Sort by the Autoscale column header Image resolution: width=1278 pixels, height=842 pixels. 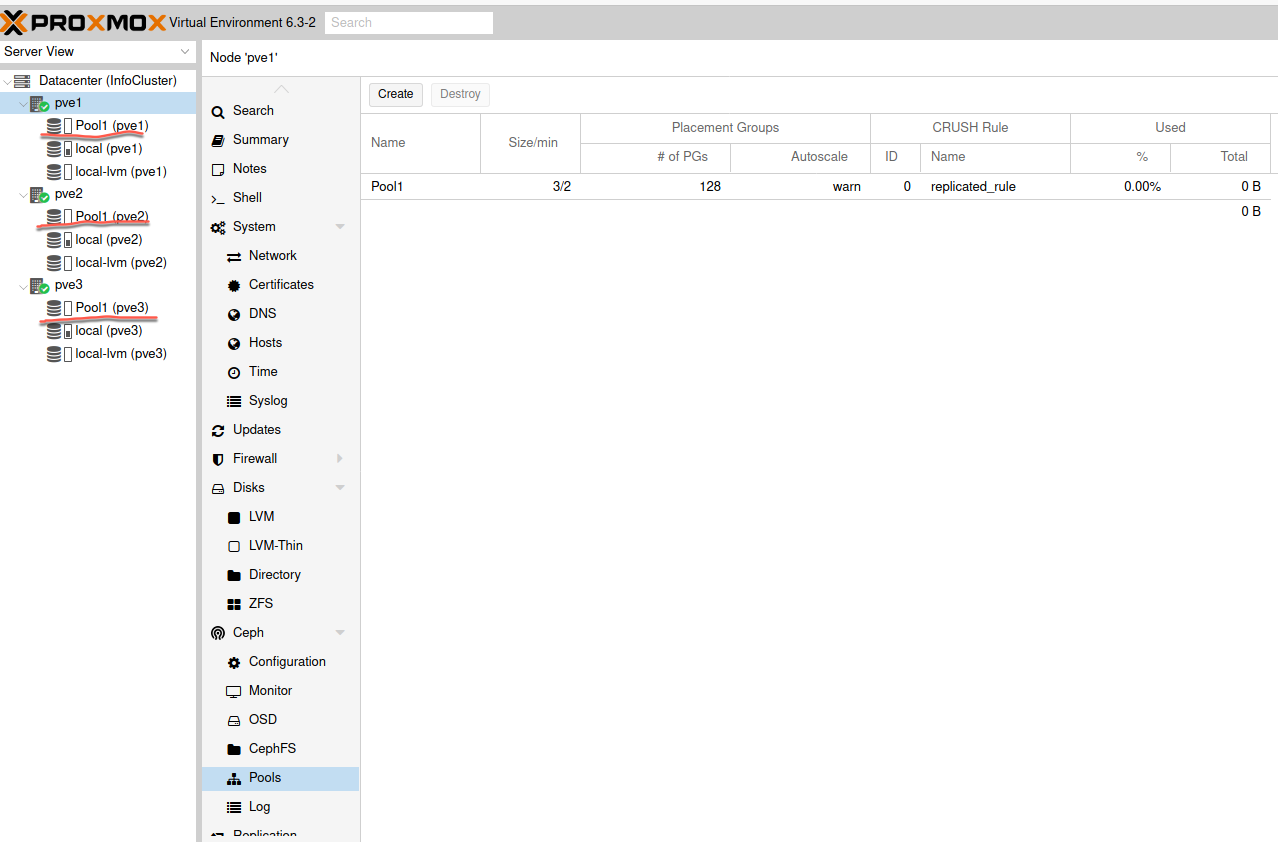coord(800,157)
